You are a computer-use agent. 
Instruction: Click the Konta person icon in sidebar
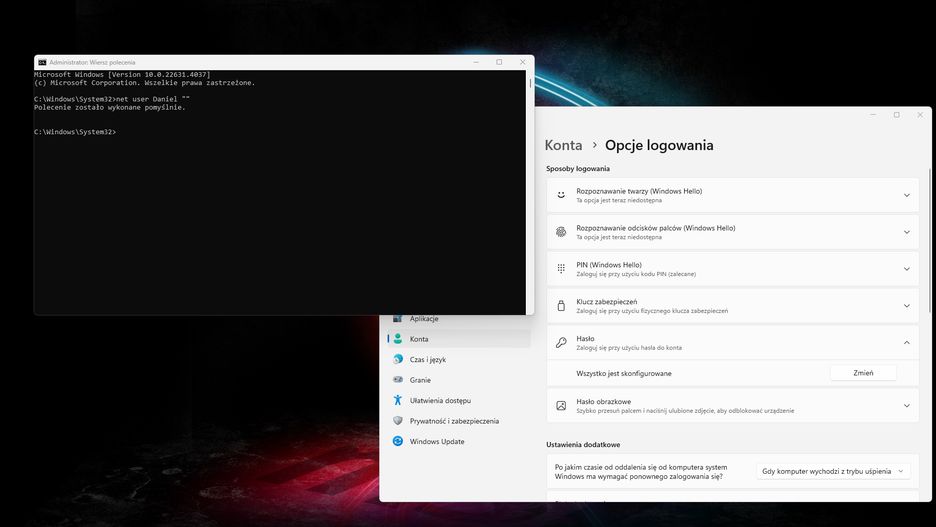[398, 339]
